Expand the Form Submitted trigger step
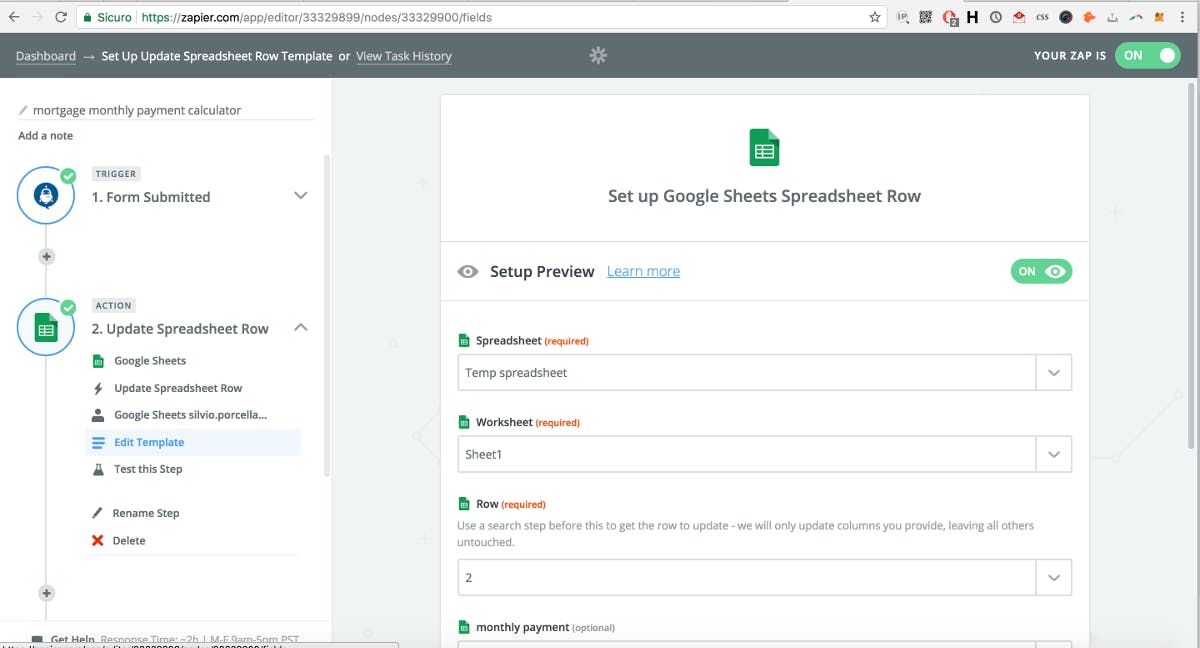Screen dimensions: 1200x648 (x=300, y=196)
